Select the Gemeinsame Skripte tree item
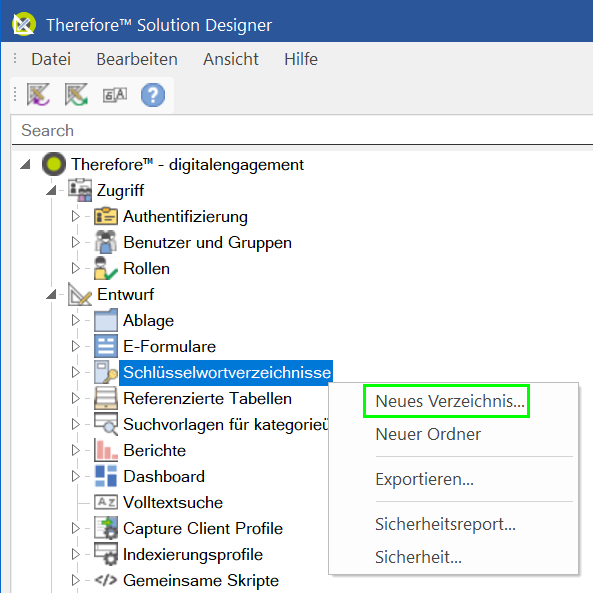 pos(201,580)
